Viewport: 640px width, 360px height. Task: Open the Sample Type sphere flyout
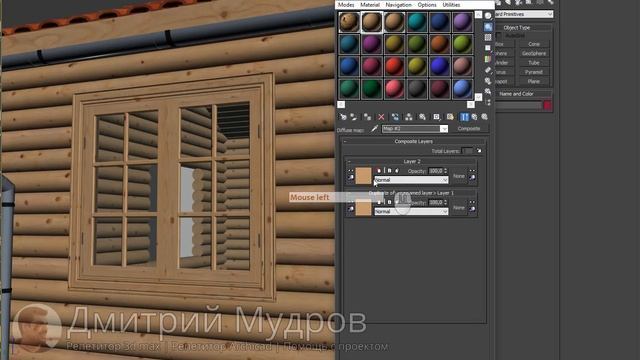(x=488, y=16)
